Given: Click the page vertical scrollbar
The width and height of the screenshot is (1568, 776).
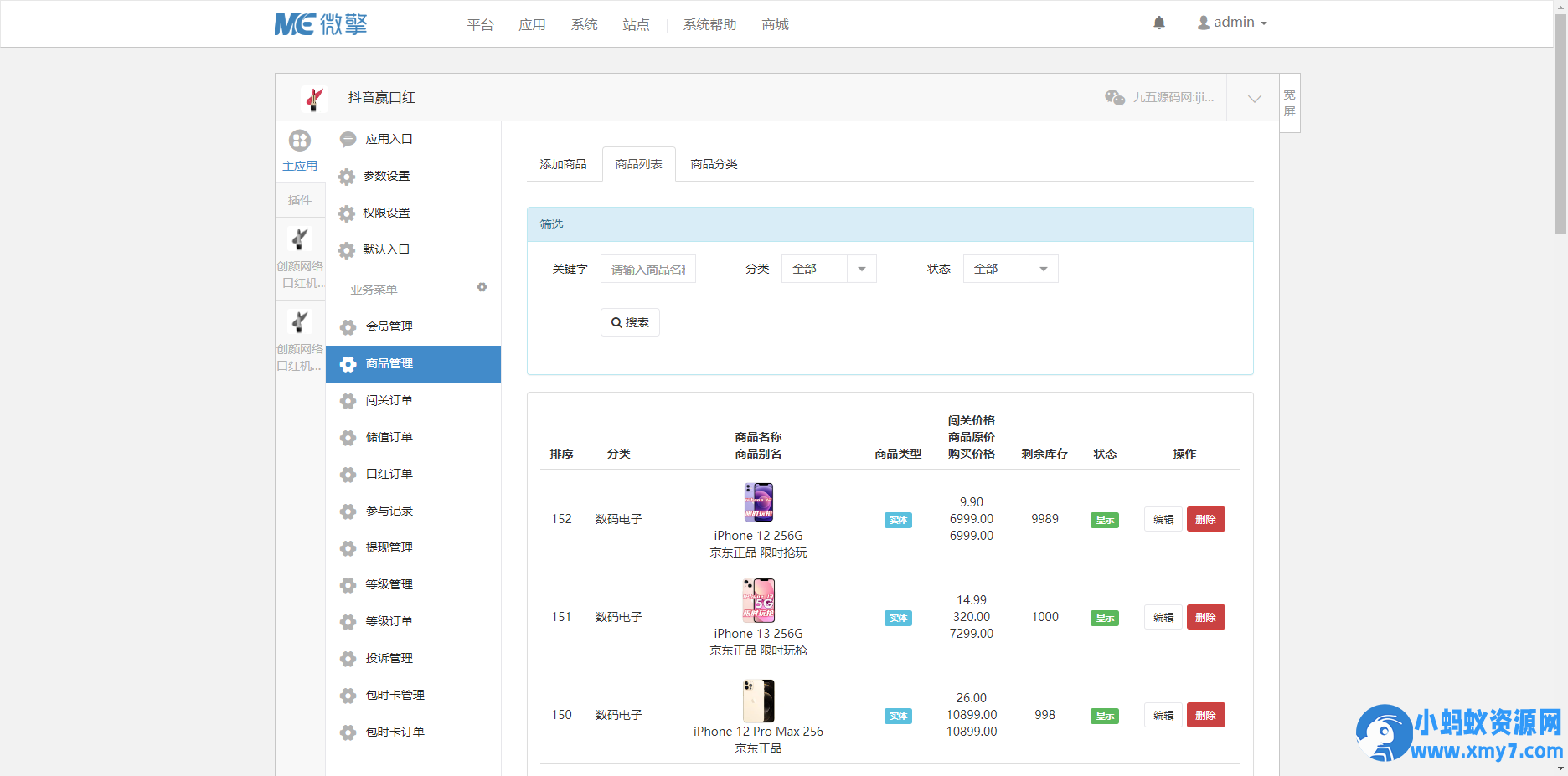Looking at the screenshot, I should [x=1560, y=126].
